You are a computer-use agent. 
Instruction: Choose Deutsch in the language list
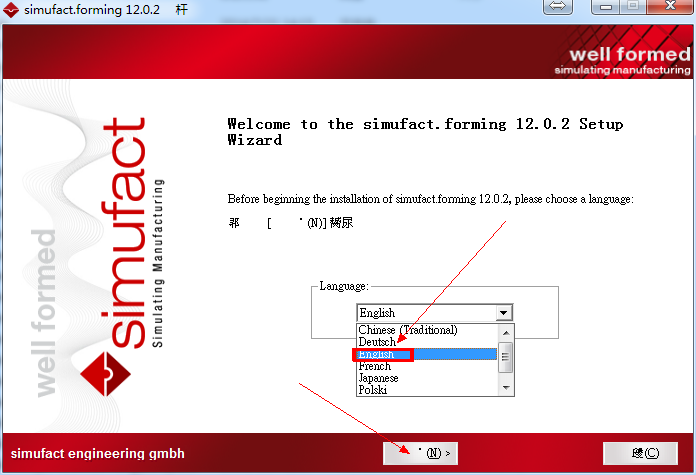click(x=427, y=342)
